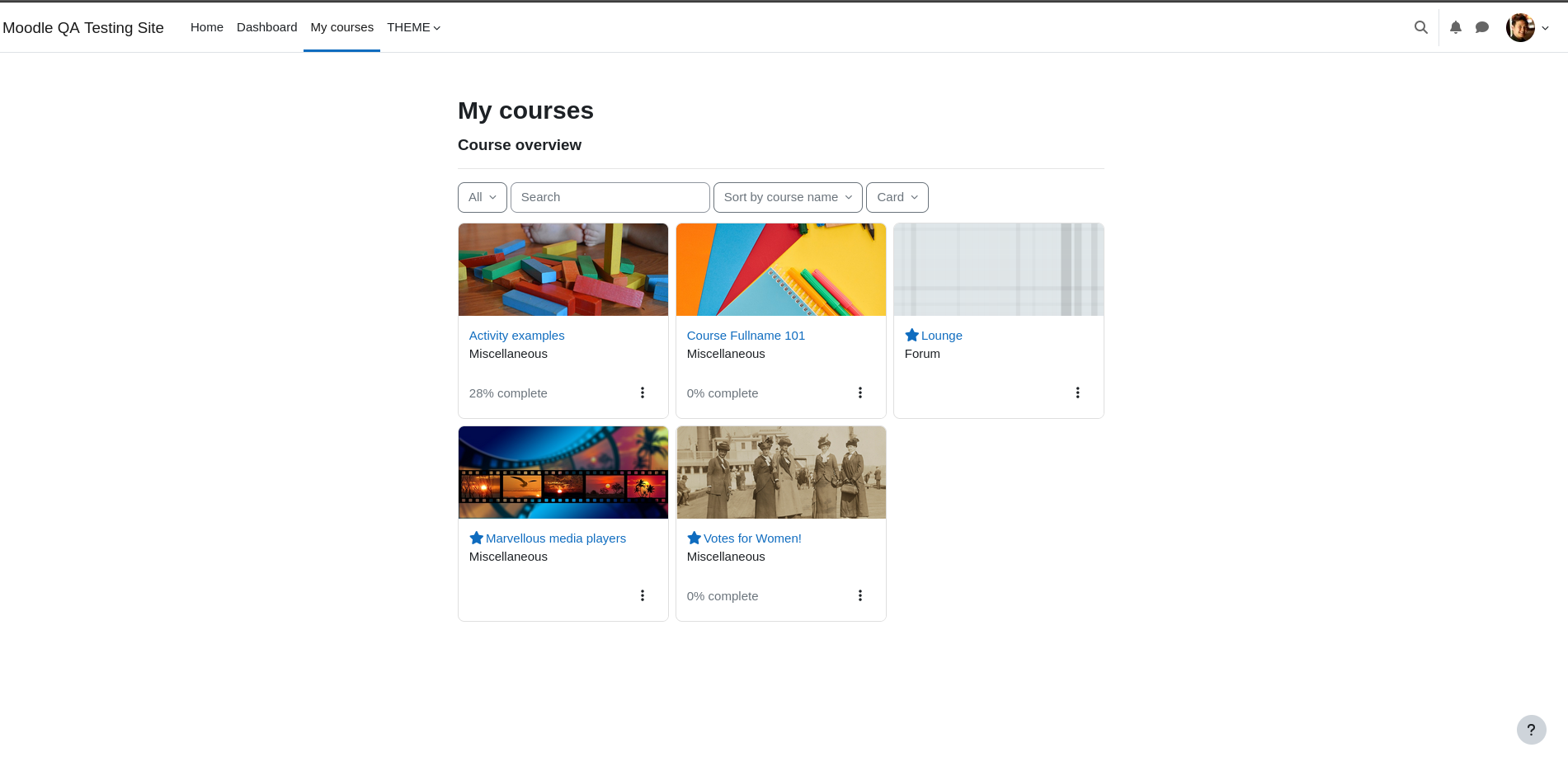The image size is (1568, 771).
Task: Open the help question mark button
Action: coord(1531,729)
